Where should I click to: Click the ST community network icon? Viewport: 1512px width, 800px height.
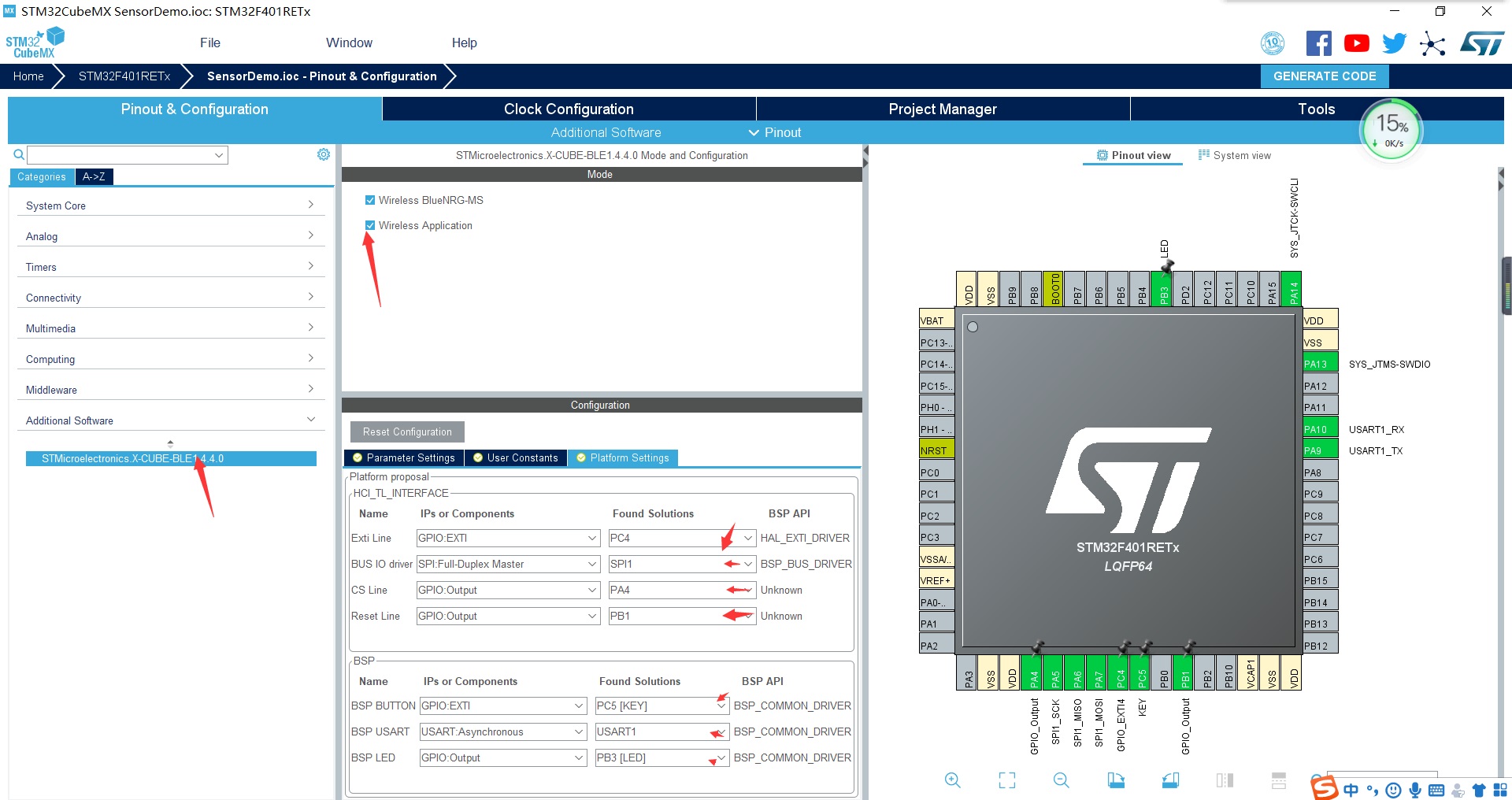1432,43
